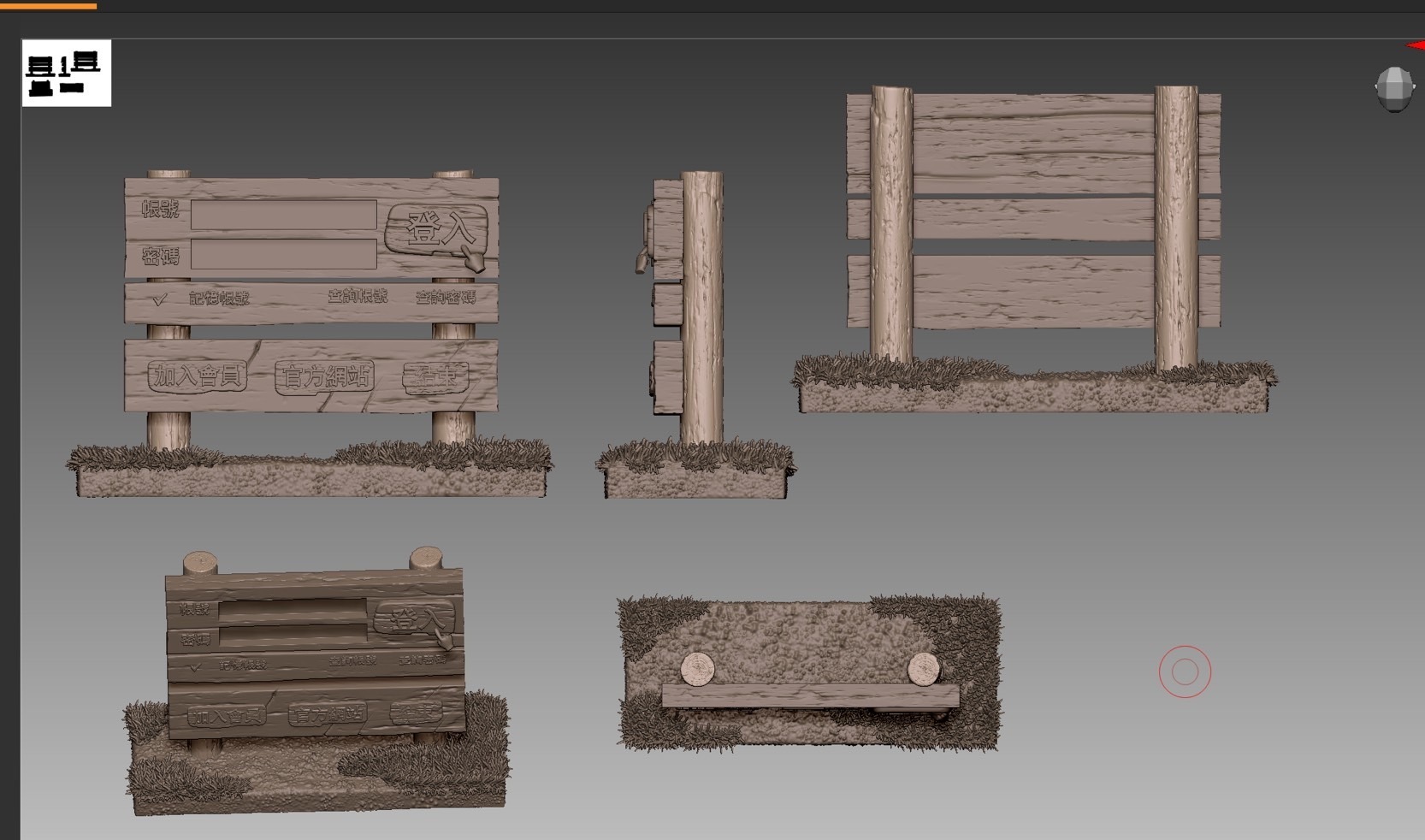
Task: Click the 帳號 input field on front-view sign
Action: pos(283,215)
